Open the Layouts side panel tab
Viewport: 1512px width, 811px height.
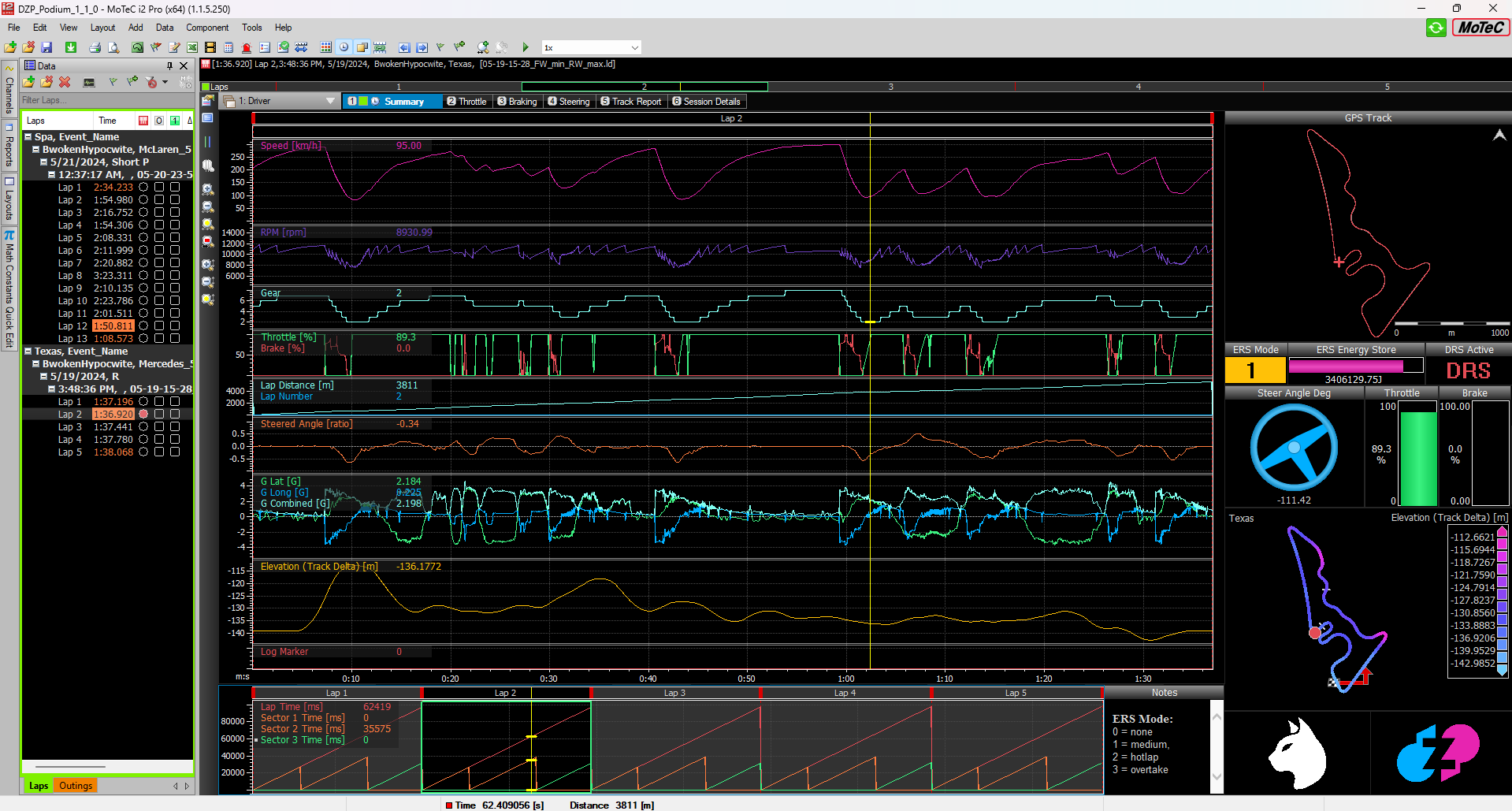9,199
